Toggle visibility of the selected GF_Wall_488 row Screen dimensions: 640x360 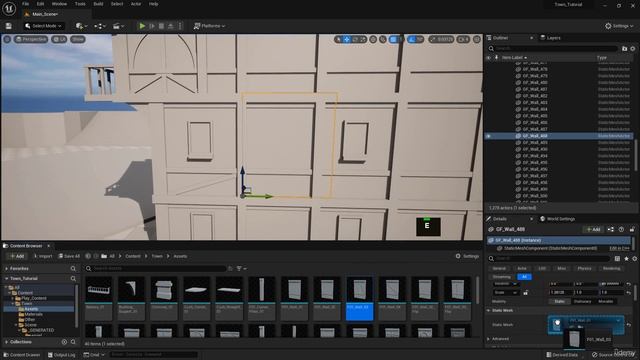click(x=489, y=136)
